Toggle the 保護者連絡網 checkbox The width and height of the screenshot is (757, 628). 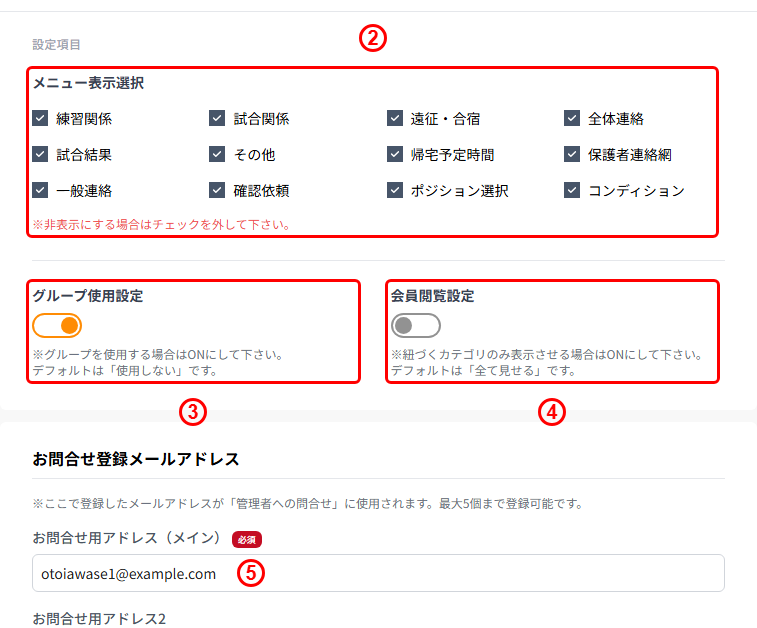pos(572,154)
